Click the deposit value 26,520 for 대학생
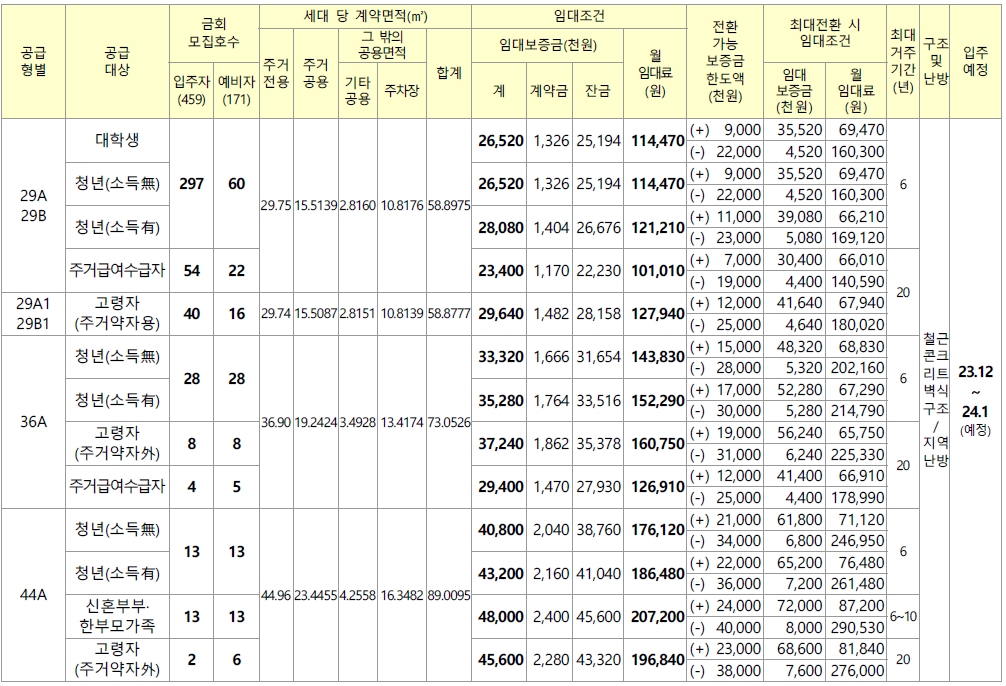The image size is (1006, 686). click(500, 142)
